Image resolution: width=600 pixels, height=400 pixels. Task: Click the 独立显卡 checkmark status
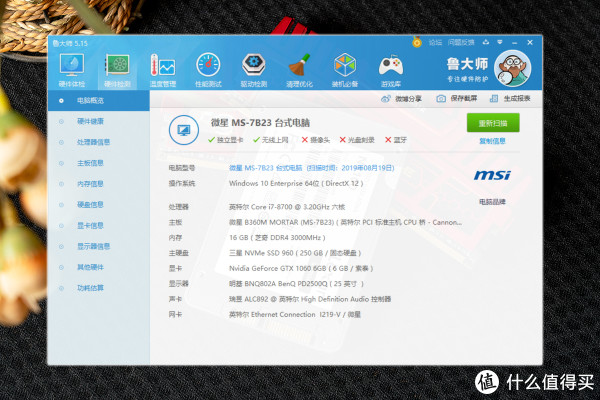tap(225, 140)
